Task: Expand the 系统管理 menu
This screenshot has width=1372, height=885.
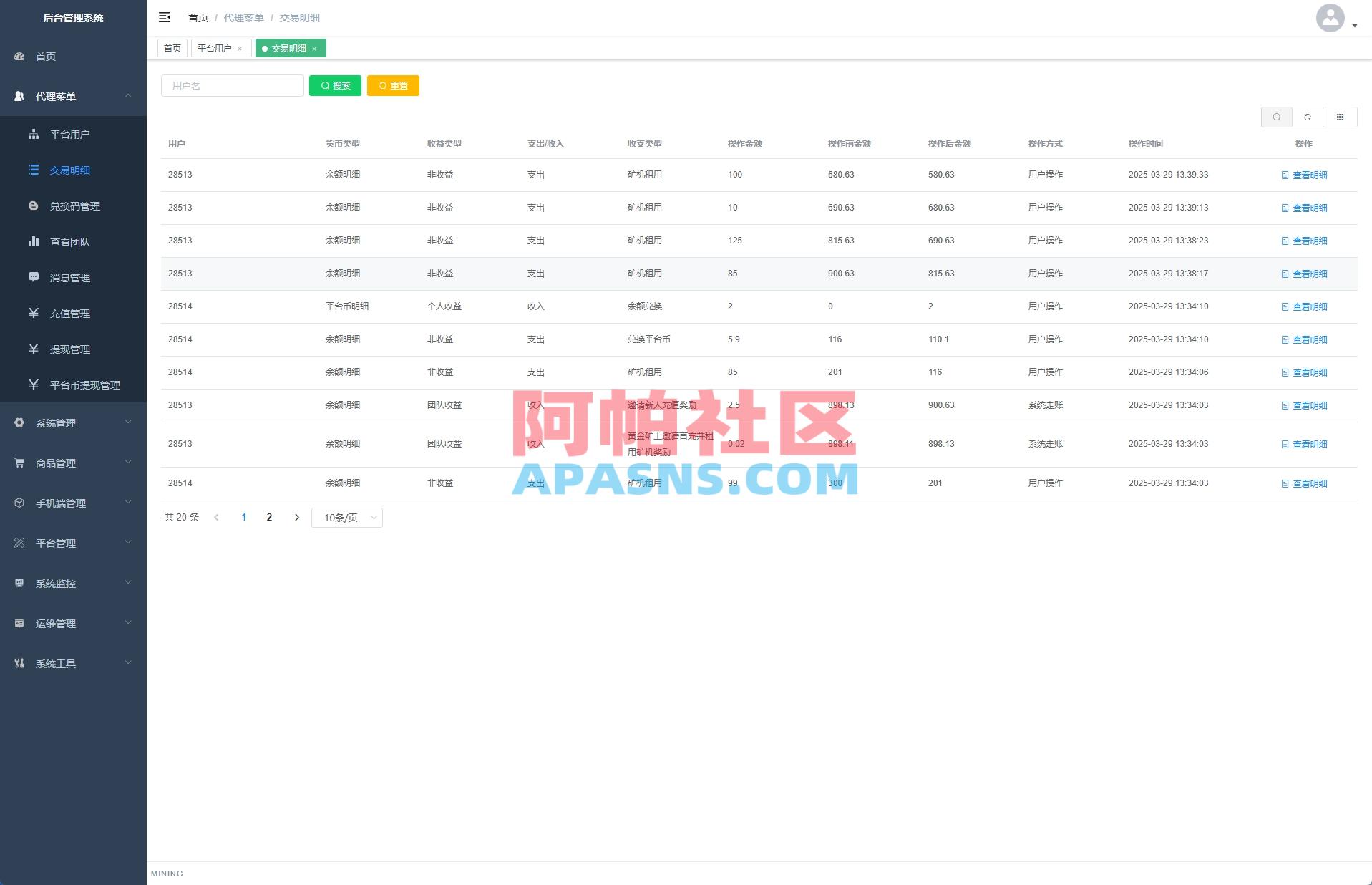Action: pyautogui.click(x=55, y=422)
